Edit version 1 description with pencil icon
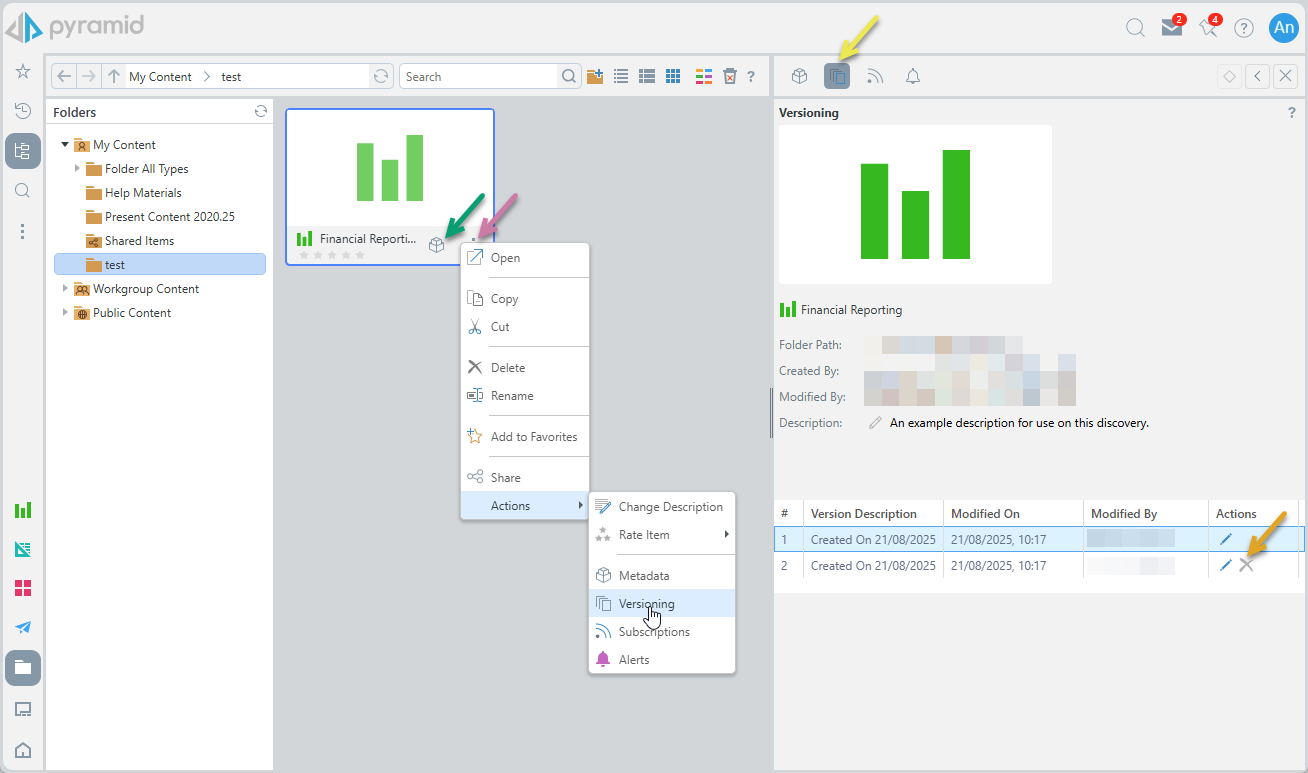This screenshot has height=773, width=1308. click(x=1226, y=539)
